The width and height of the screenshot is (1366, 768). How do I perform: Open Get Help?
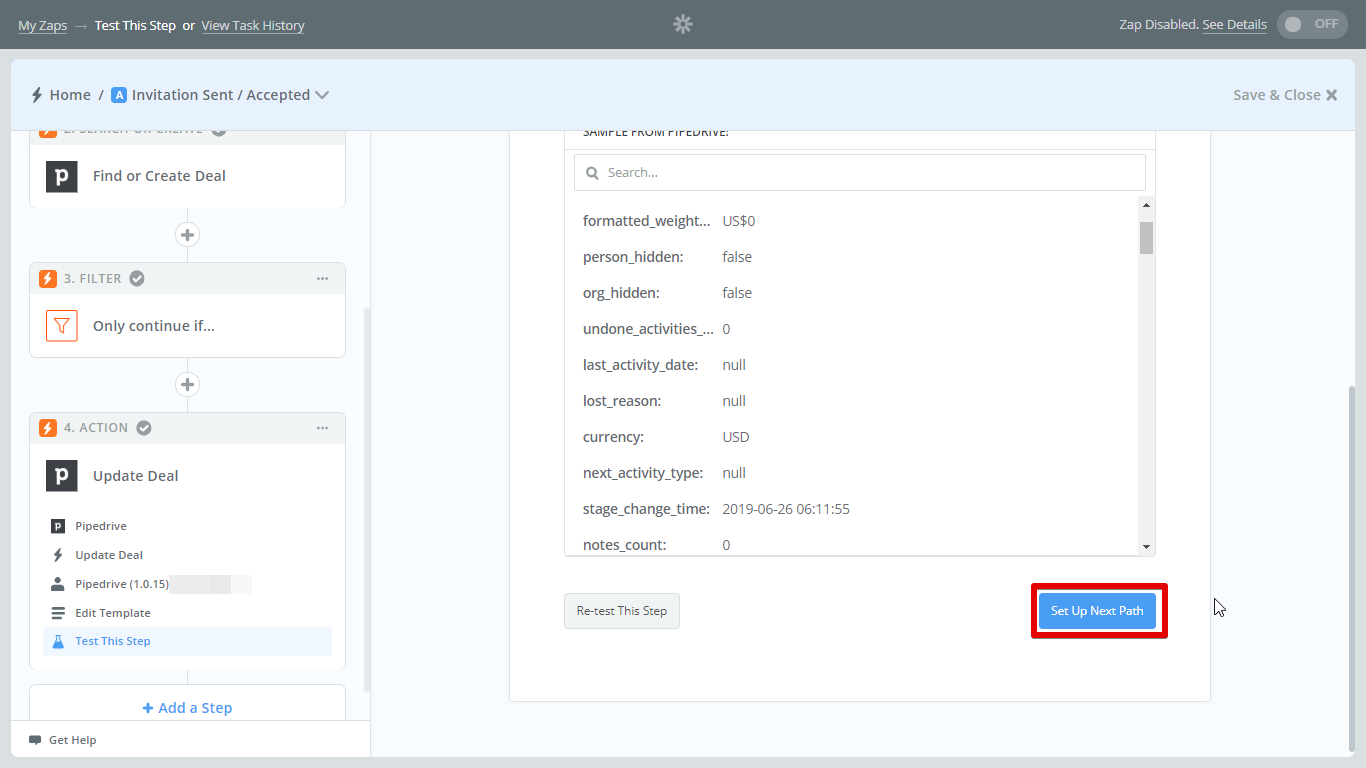point(63,740)
